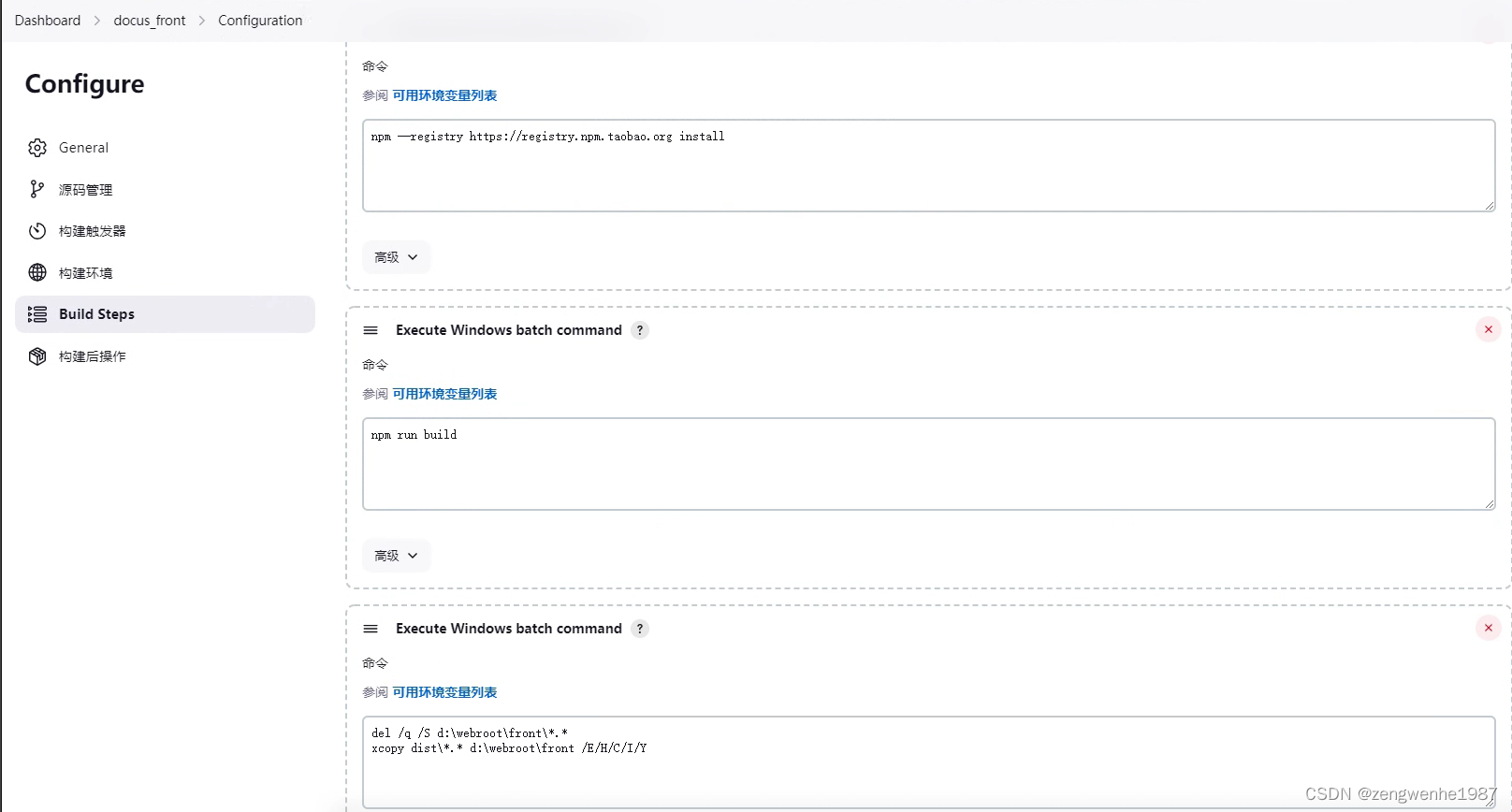Open 可用环境变量列表 link above npm run build

tap(444, 394)
